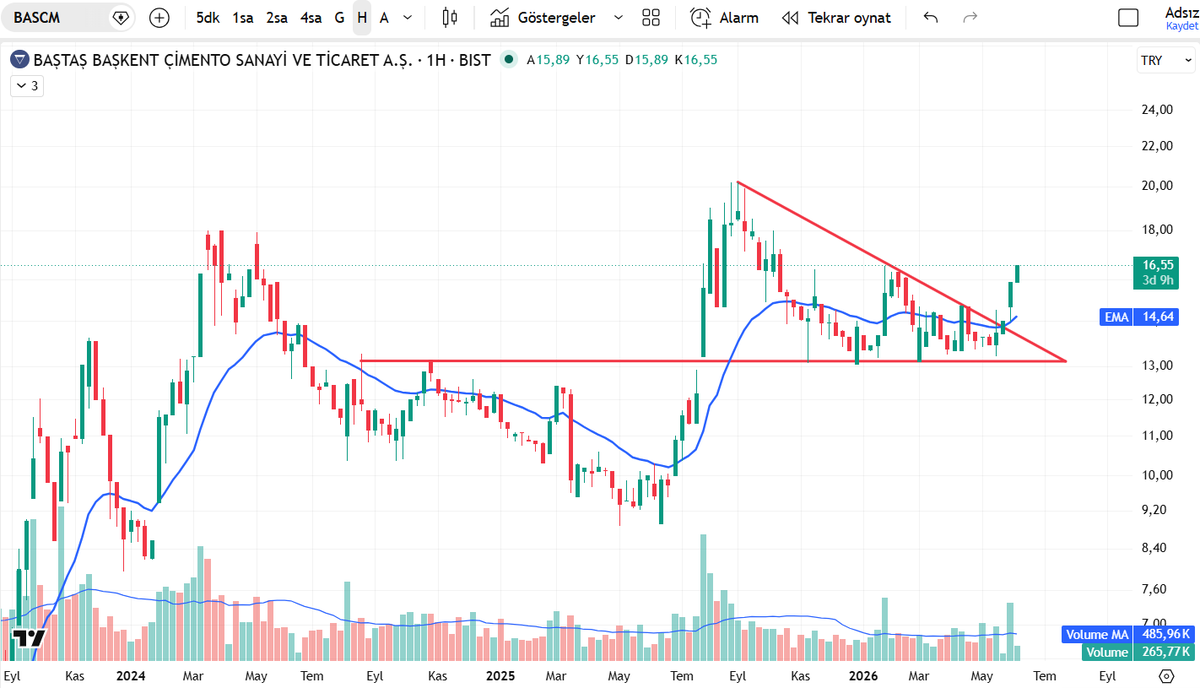The width and height of the screenshot is (1200, 688).
Task: Click the symbol logo next to chart title
Action: click(x=19, y=60)
